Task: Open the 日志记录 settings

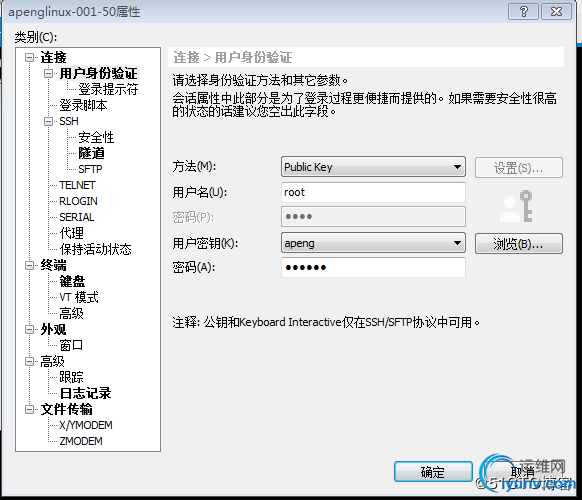Action: pos(85,393)
